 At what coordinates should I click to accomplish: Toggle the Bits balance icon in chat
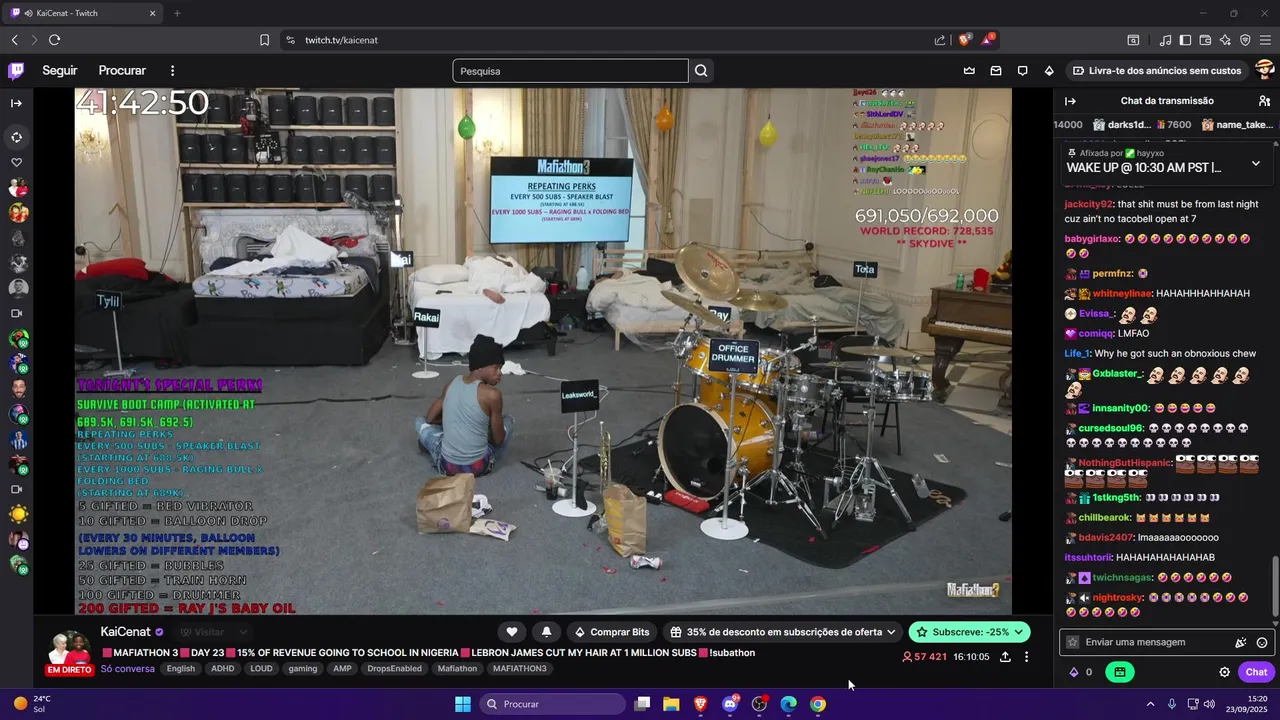pos(1080,672)
